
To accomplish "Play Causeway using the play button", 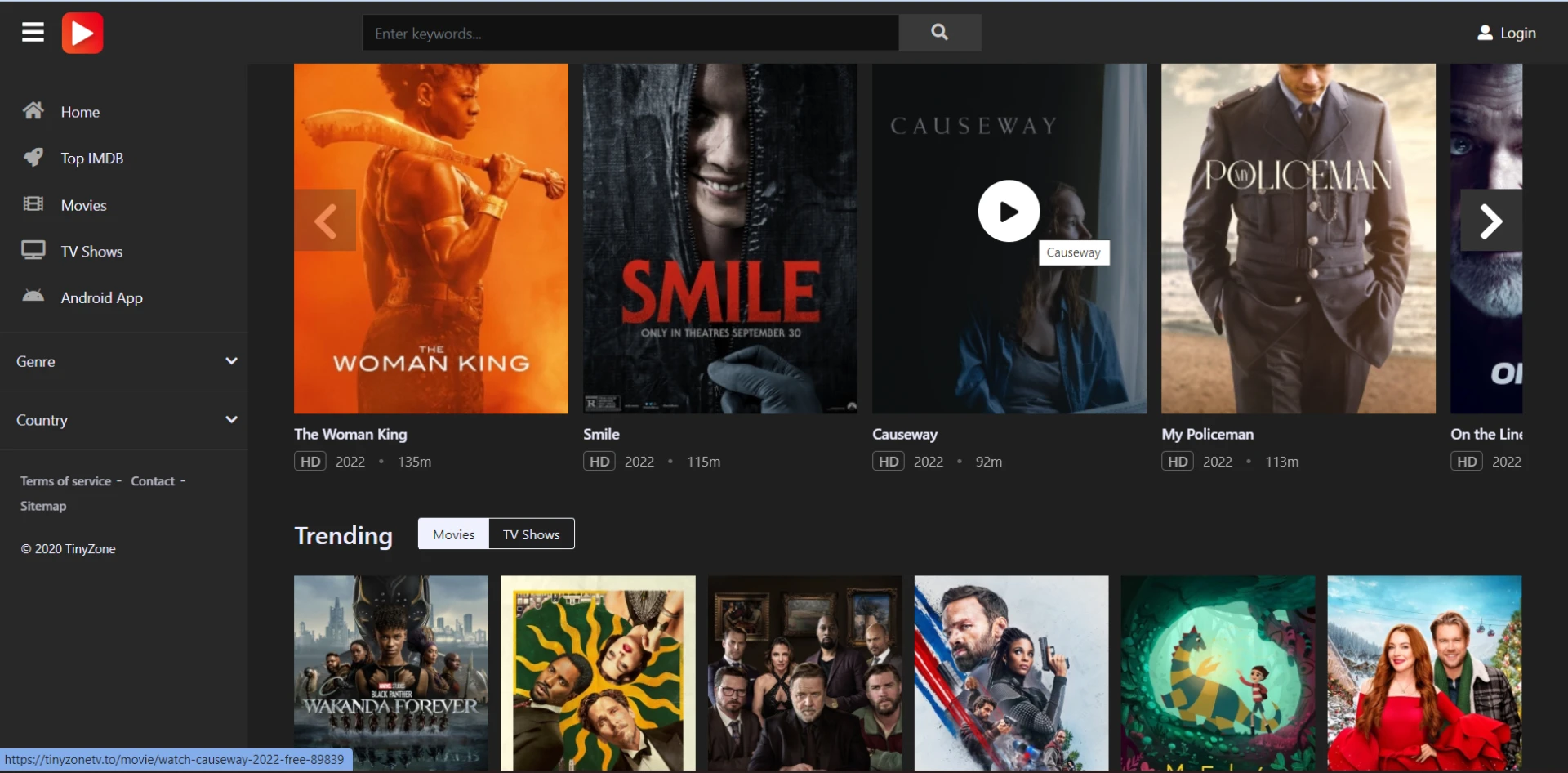I will point(1009,212).
